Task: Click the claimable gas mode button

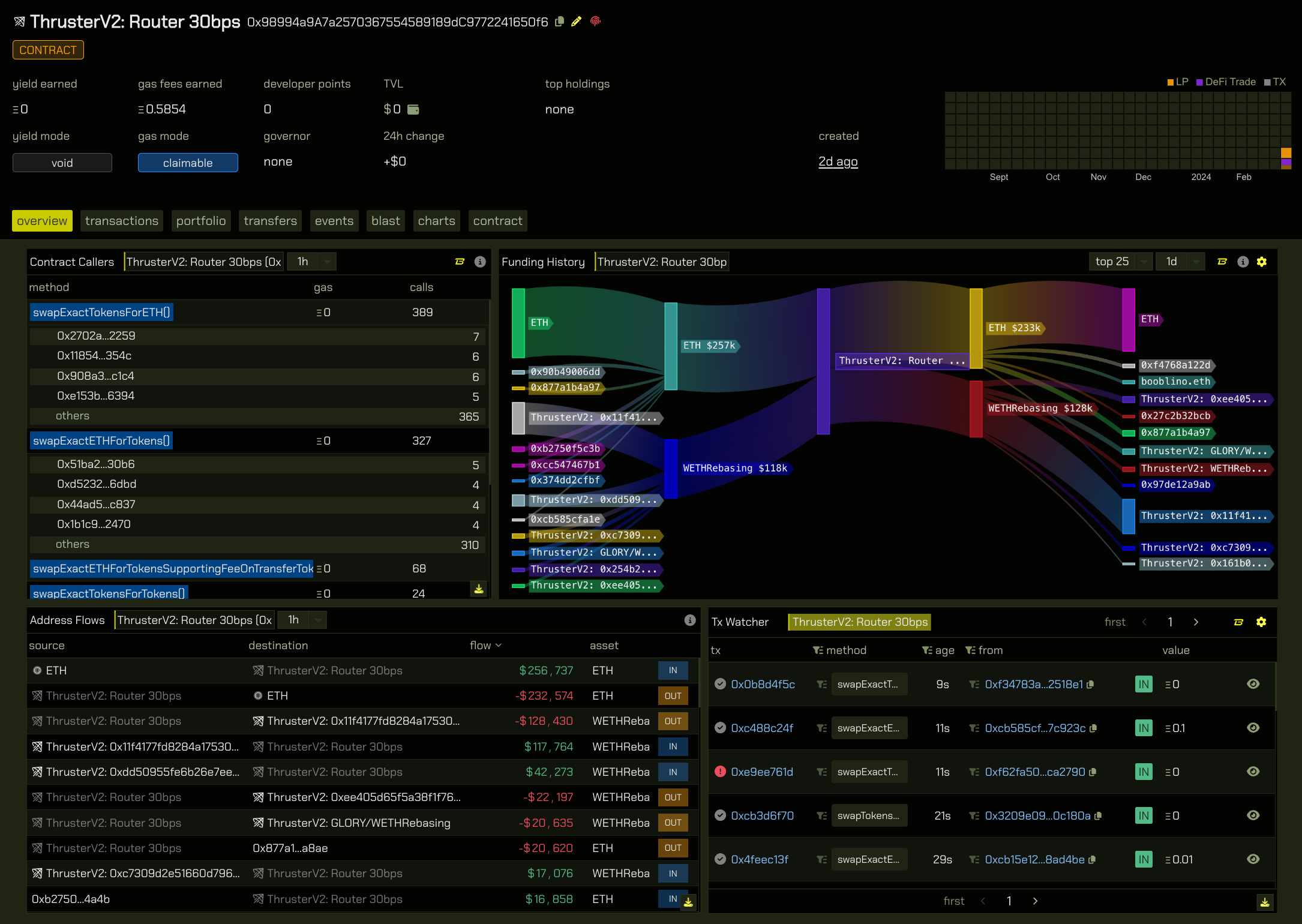Action: pyautogui.click(x=188, y=163)
